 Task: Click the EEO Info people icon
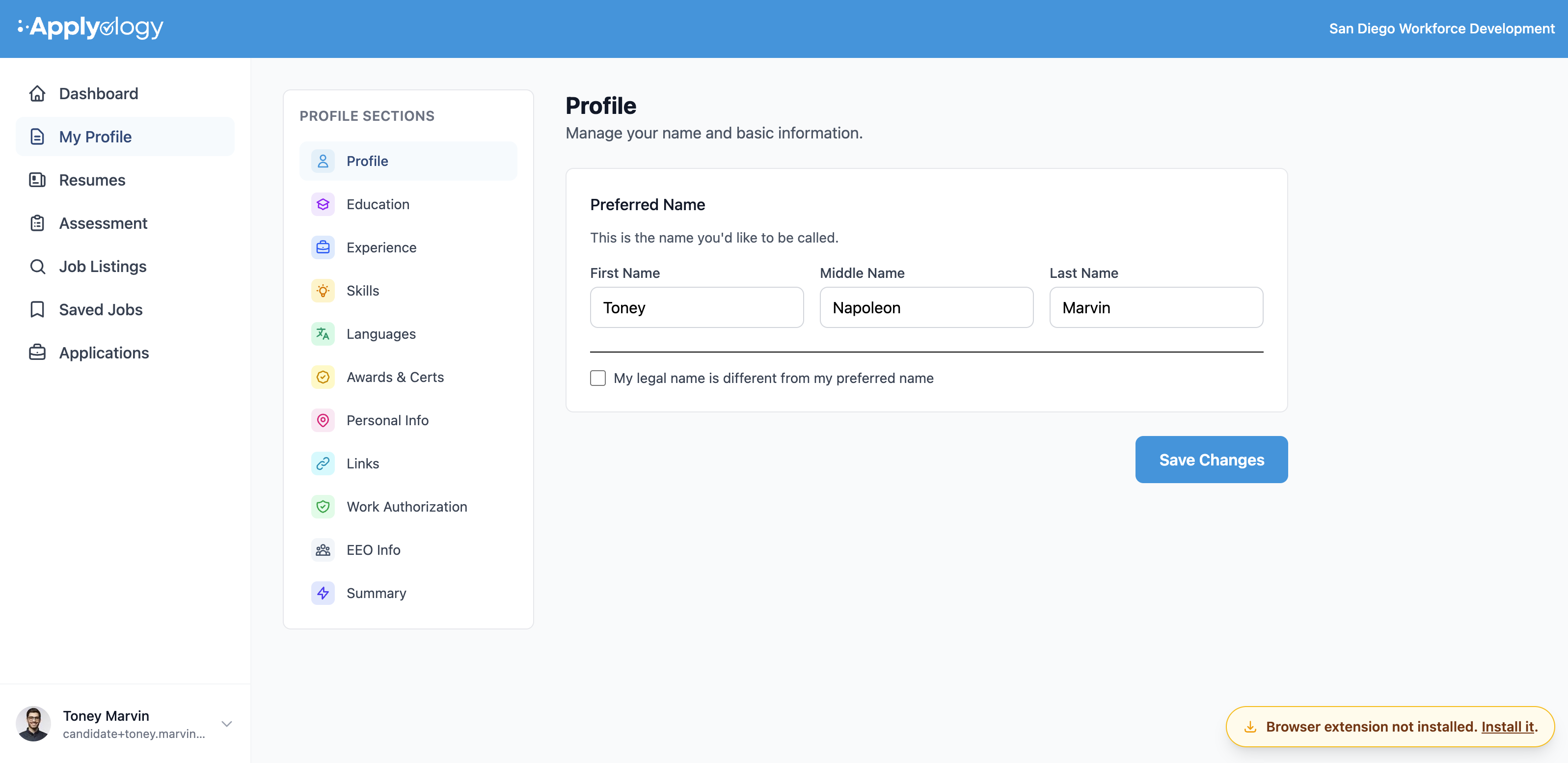click(323, 550)
